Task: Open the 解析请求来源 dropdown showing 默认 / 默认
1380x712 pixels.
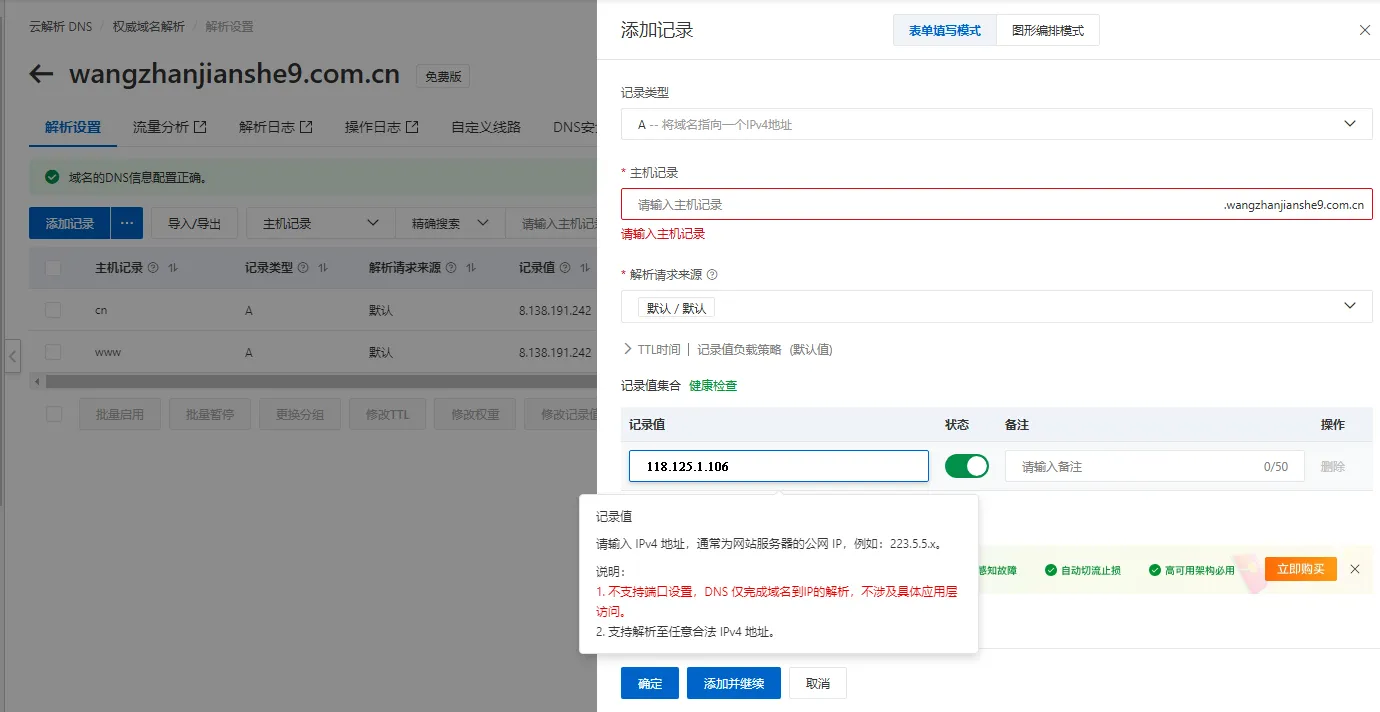Action: (x=996, y=306)
